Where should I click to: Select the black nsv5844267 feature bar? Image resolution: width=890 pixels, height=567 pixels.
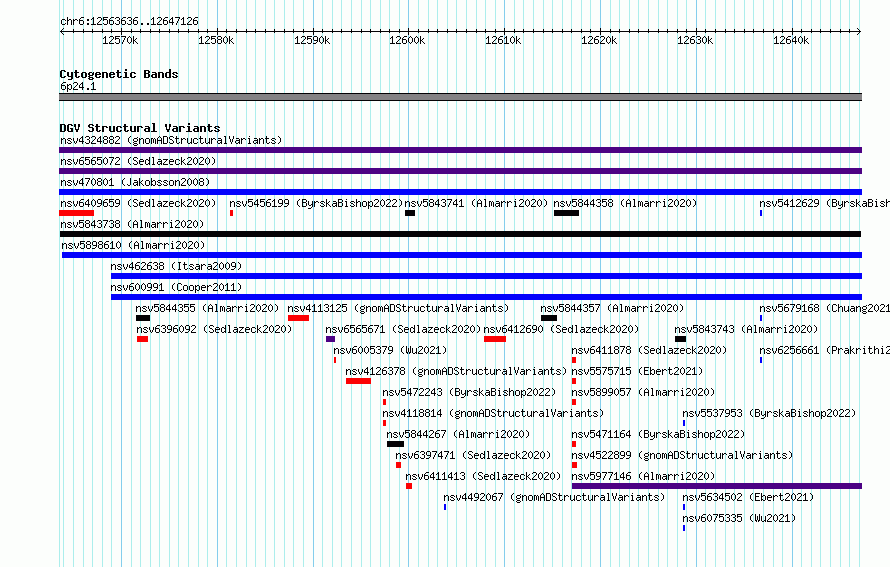pos(395,444)
